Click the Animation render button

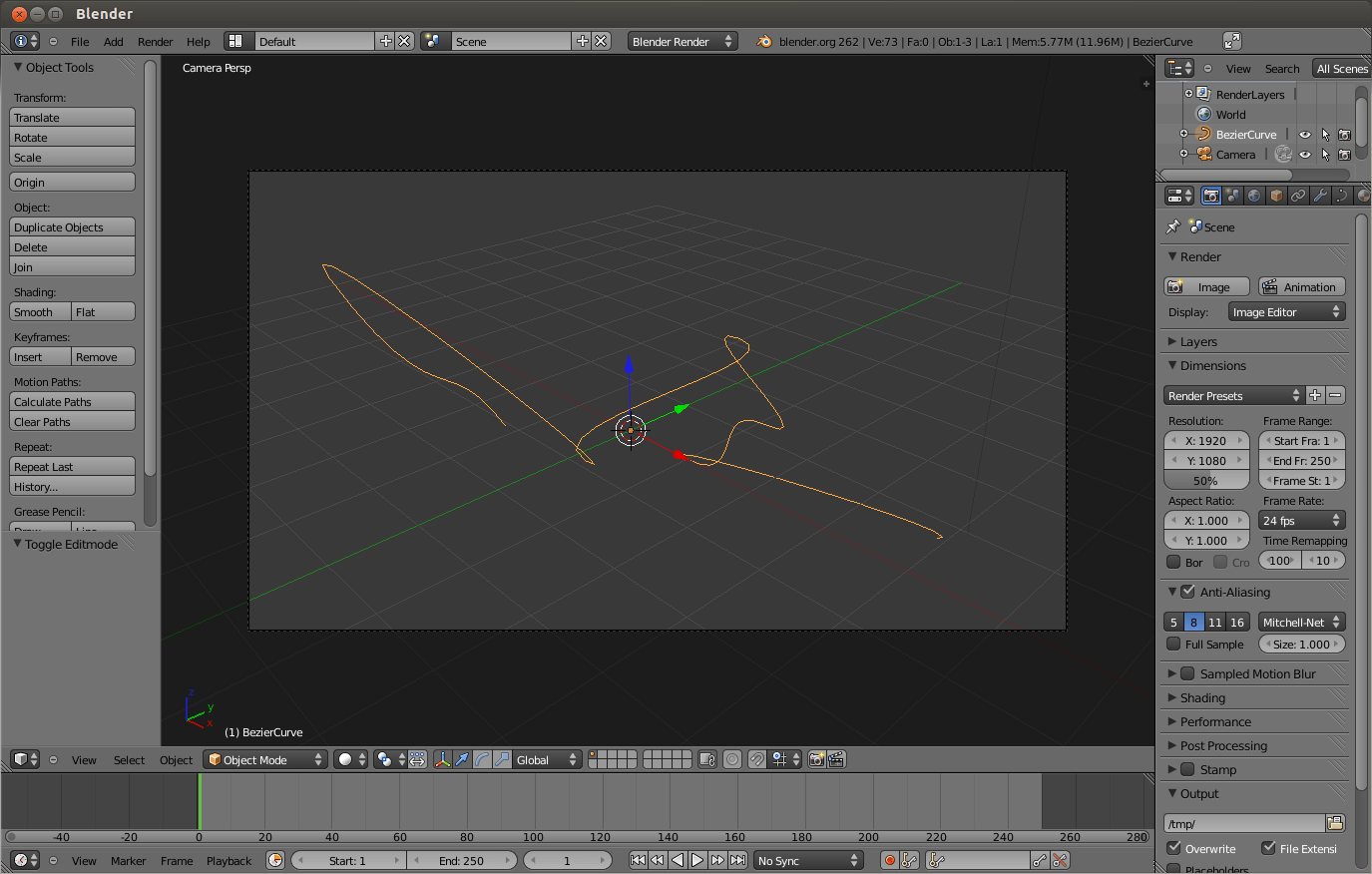pyautogui.click(x=1301, y=286)
